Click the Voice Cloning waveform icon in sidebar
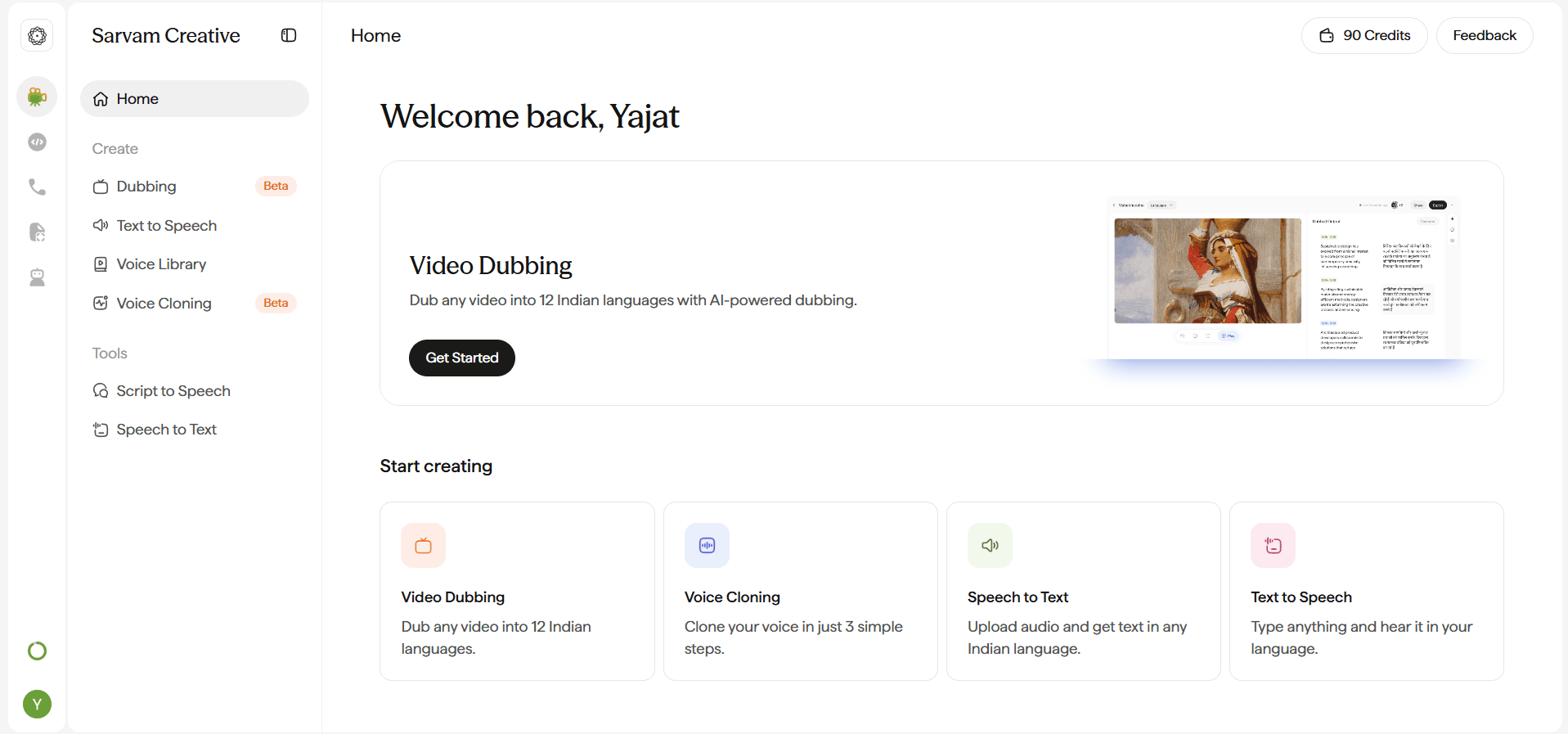 101,304
